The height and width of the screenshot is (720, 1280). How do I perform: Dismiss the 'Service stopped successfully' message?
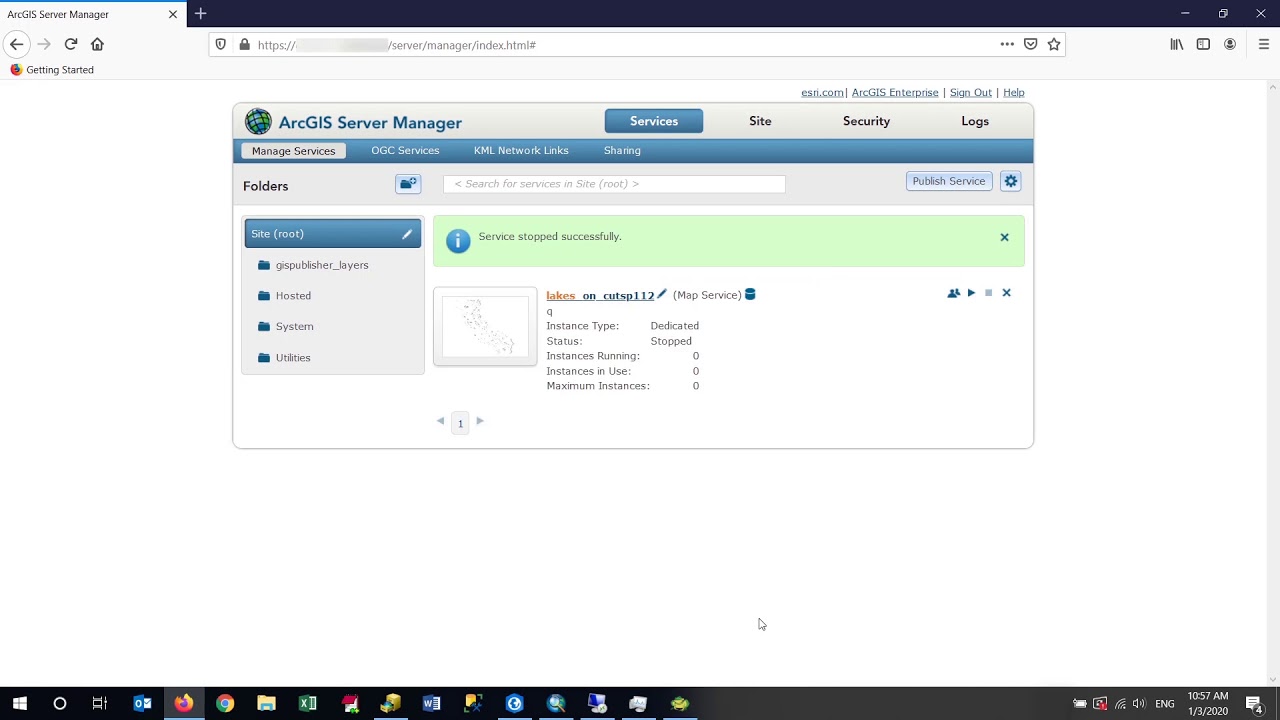[x=1004, y=238]
